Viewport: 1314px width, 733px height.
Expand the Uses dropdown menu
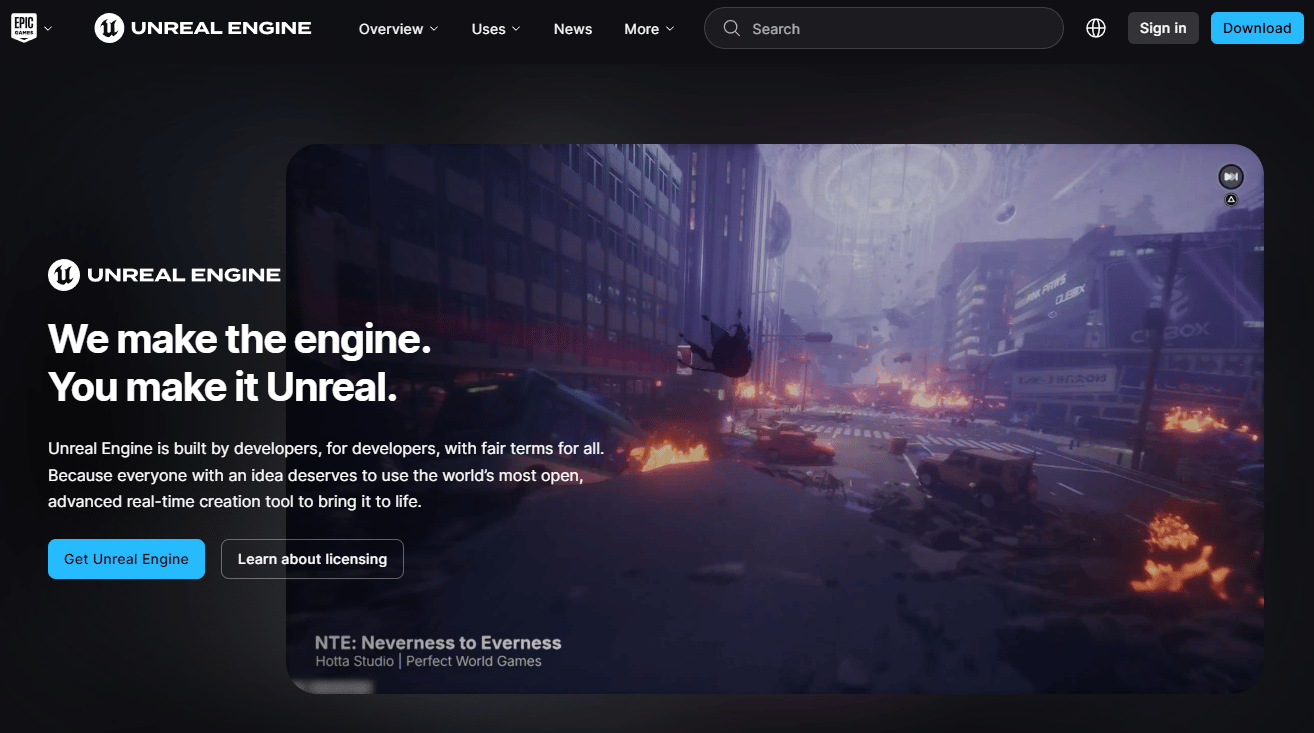[496, 29]
